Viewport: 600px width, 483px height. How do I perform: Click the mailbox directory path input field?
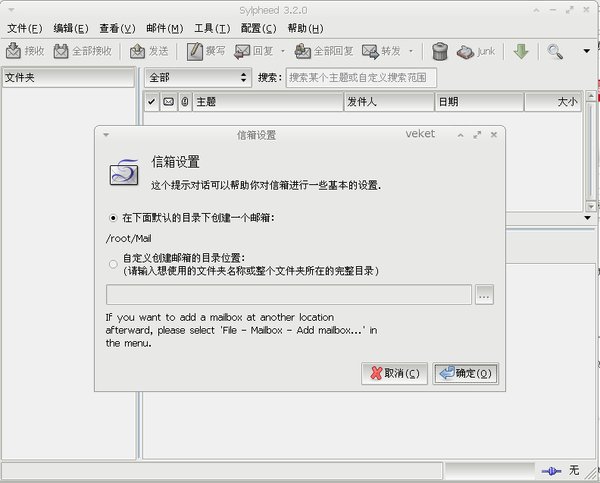289,294
